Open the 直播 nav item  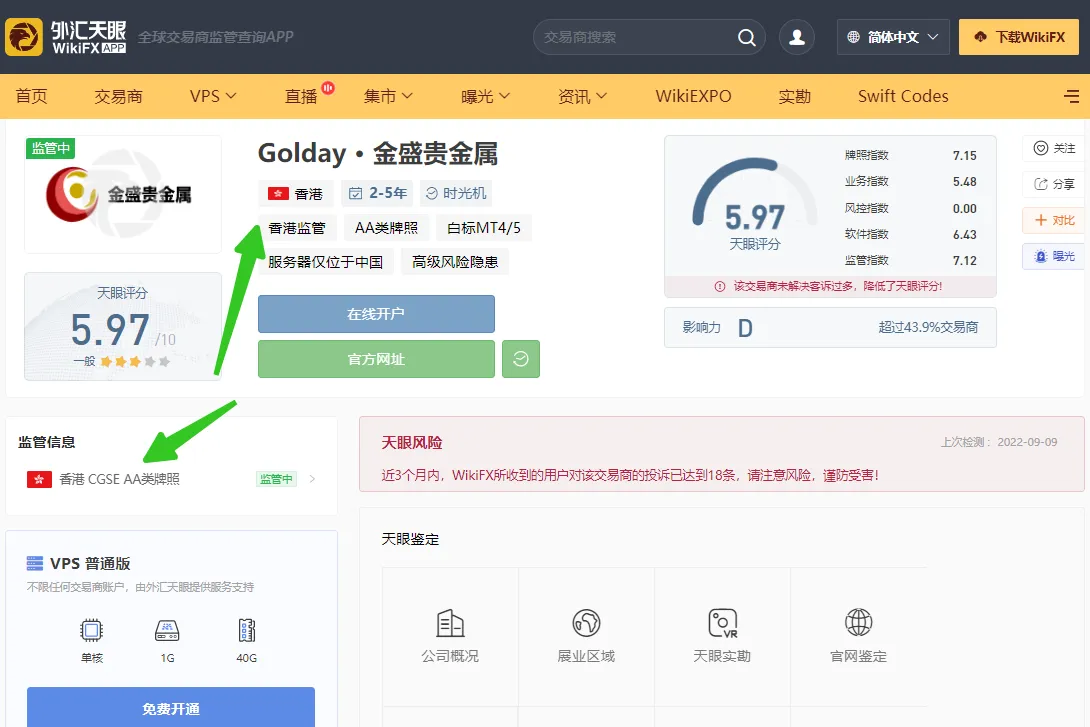pyautogui.click(x=301, y=96)
